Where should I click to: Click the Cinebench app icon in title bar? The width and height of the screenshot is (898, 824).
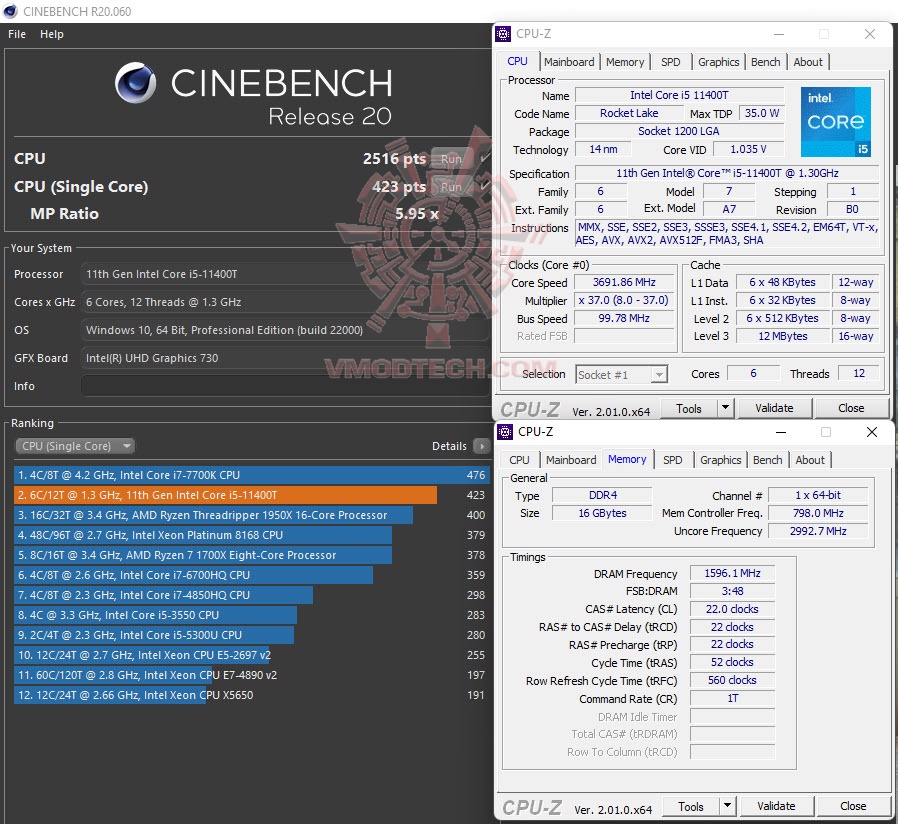[x=10, y=11]
